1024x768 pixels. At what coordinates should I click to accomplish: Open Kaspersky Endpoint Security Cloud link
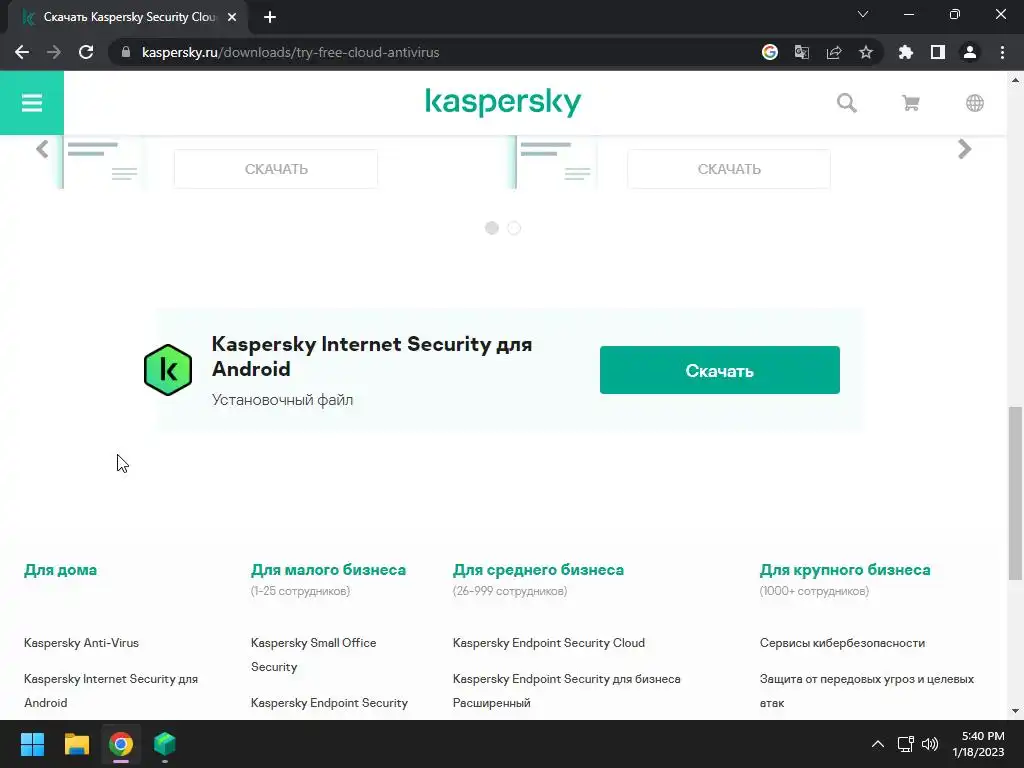click(549, 643)
